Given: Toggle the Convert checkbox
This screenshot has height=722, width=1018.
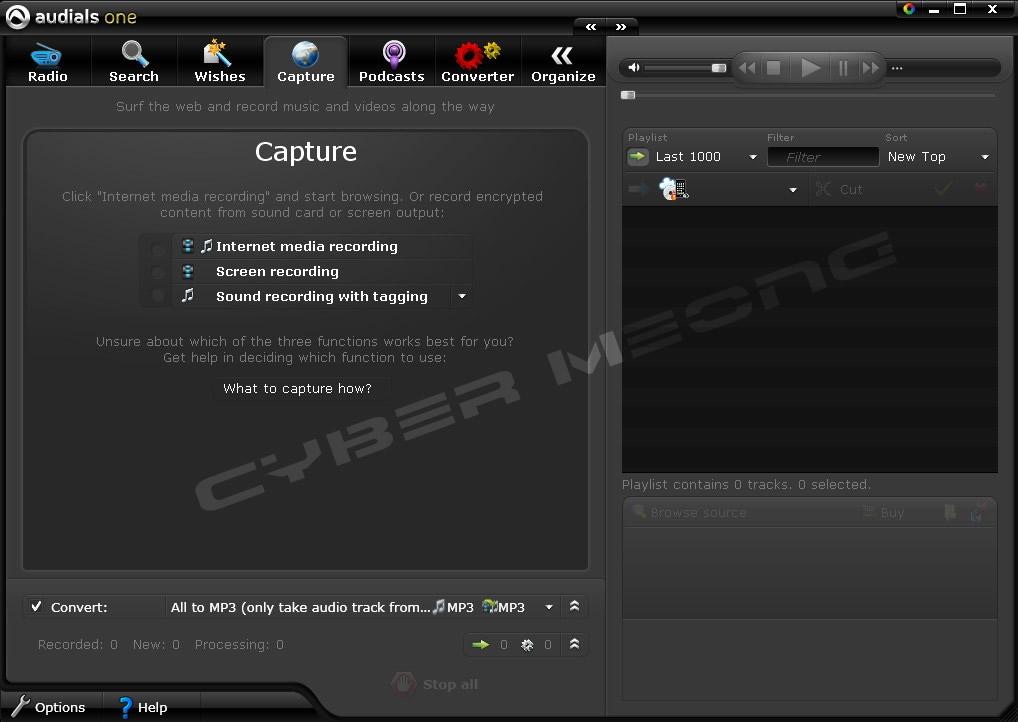Looking at the screenshot, I should [x=36, y=606].
